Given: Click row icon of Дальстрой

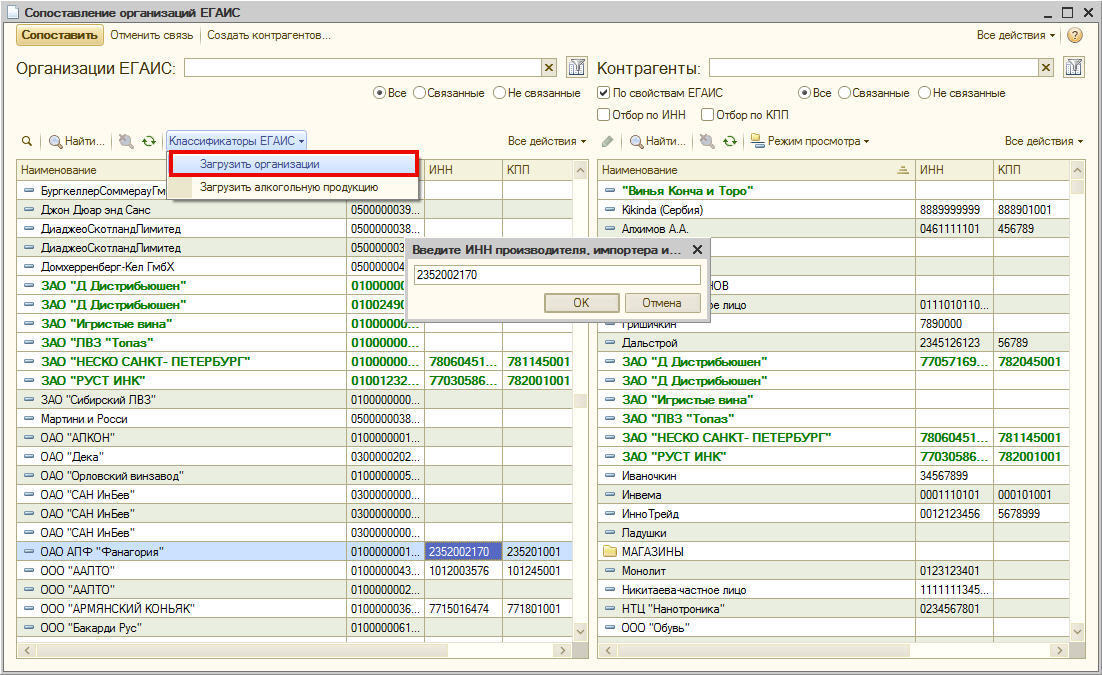Looking at the screenshot, I should point(610,342).
